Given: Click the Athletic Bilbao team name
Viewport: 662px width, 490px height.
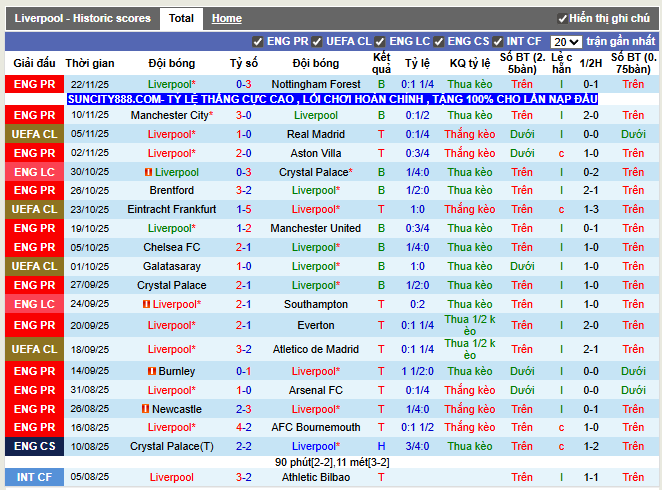Looking at the screenshot, I should 316,477.
